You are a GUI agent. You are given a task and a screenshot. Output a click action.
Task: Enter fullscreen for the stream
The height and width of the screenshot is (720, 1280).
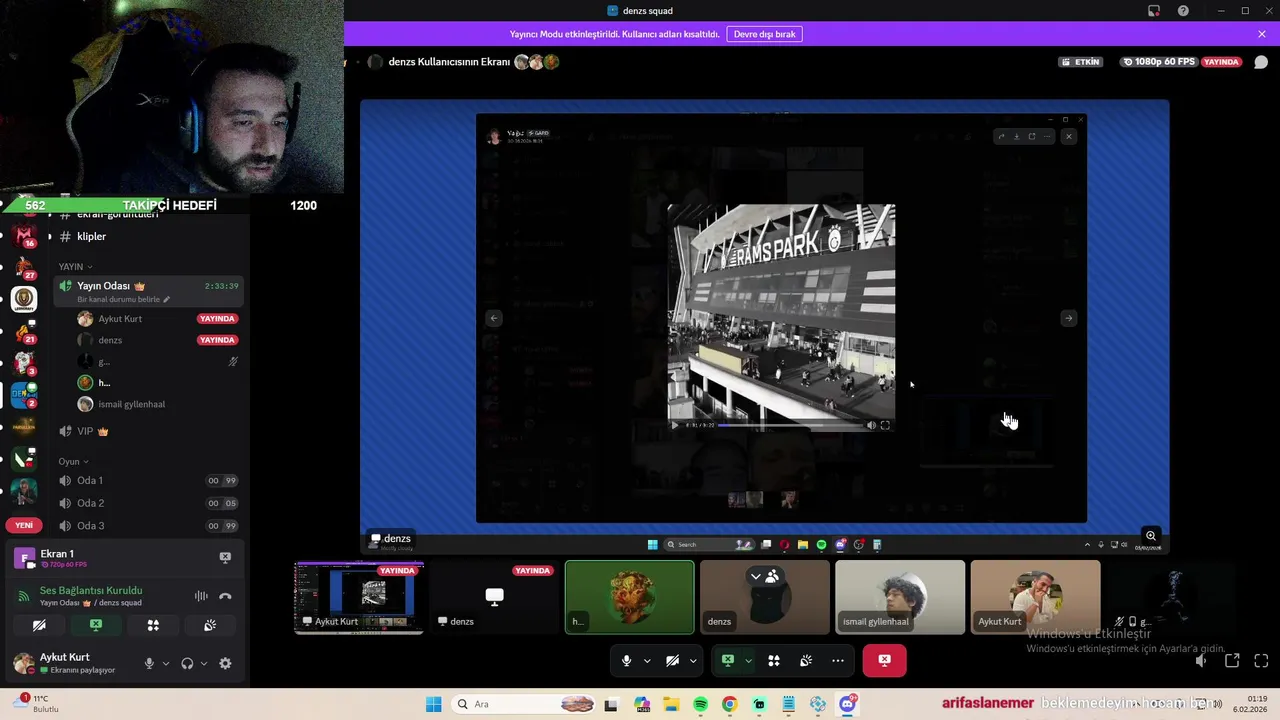[x=1261, y=661]
